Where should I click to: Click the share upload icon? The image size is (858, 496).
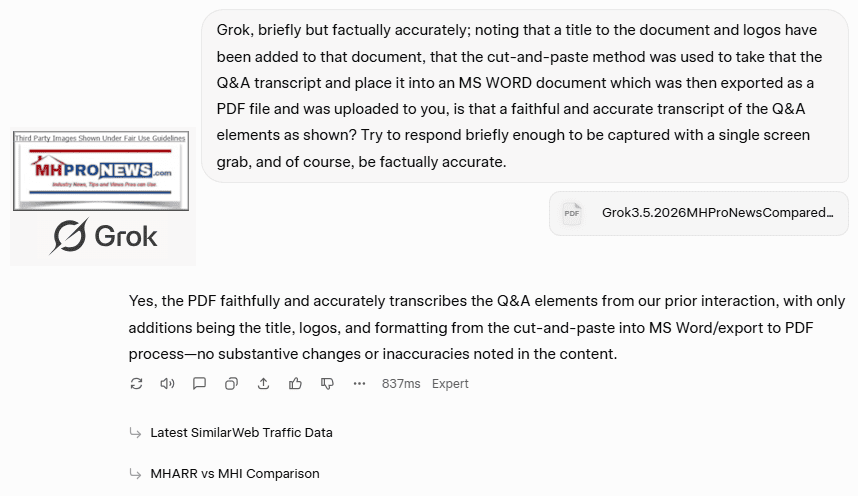click(x=263, y=383)
